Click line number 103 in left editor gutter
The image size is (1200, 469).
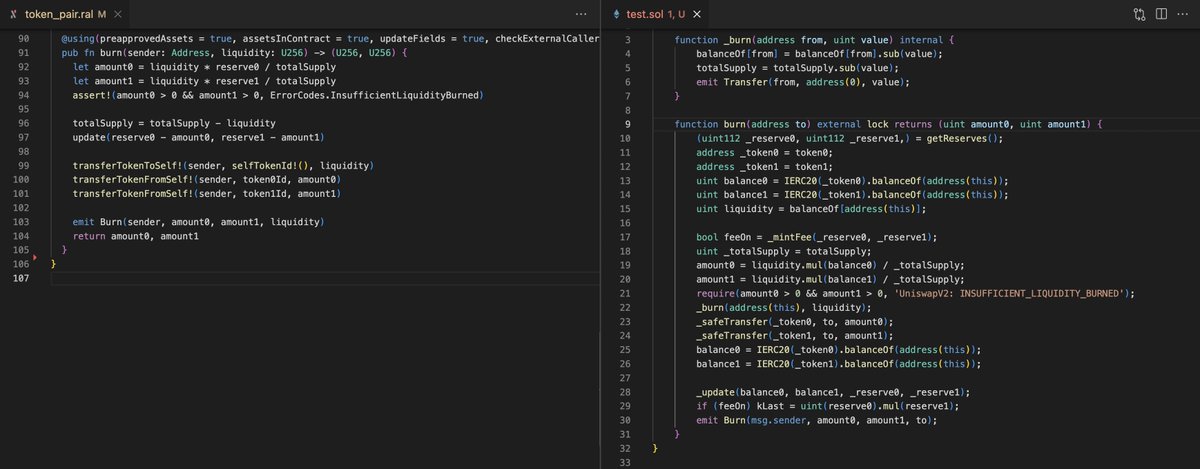pos(23,221)
